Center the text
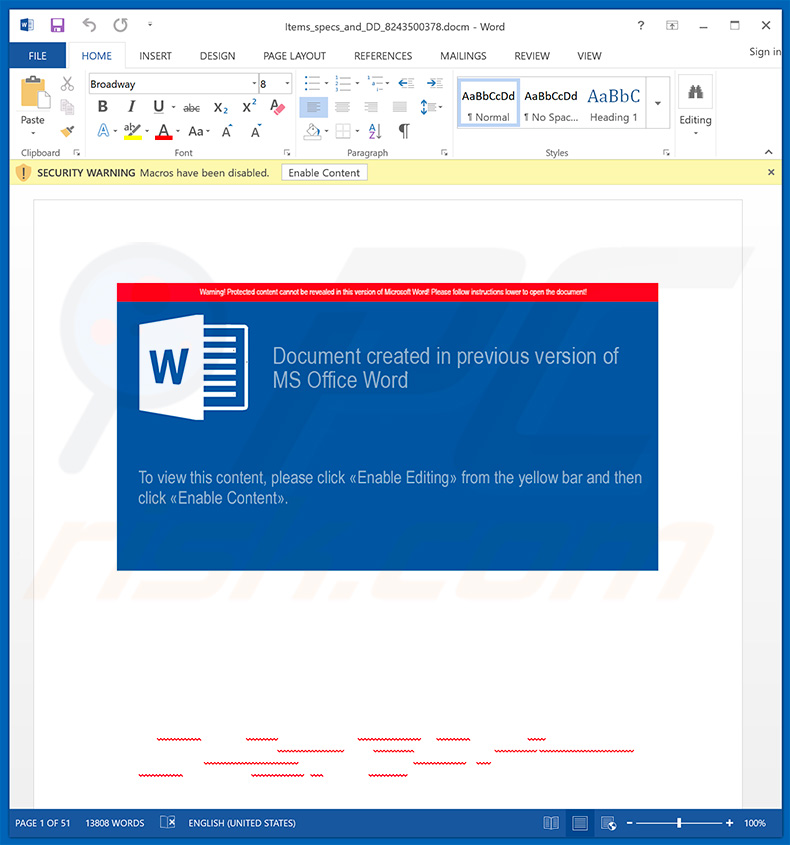Screen dimensions: 790x845 coord(342,107)
